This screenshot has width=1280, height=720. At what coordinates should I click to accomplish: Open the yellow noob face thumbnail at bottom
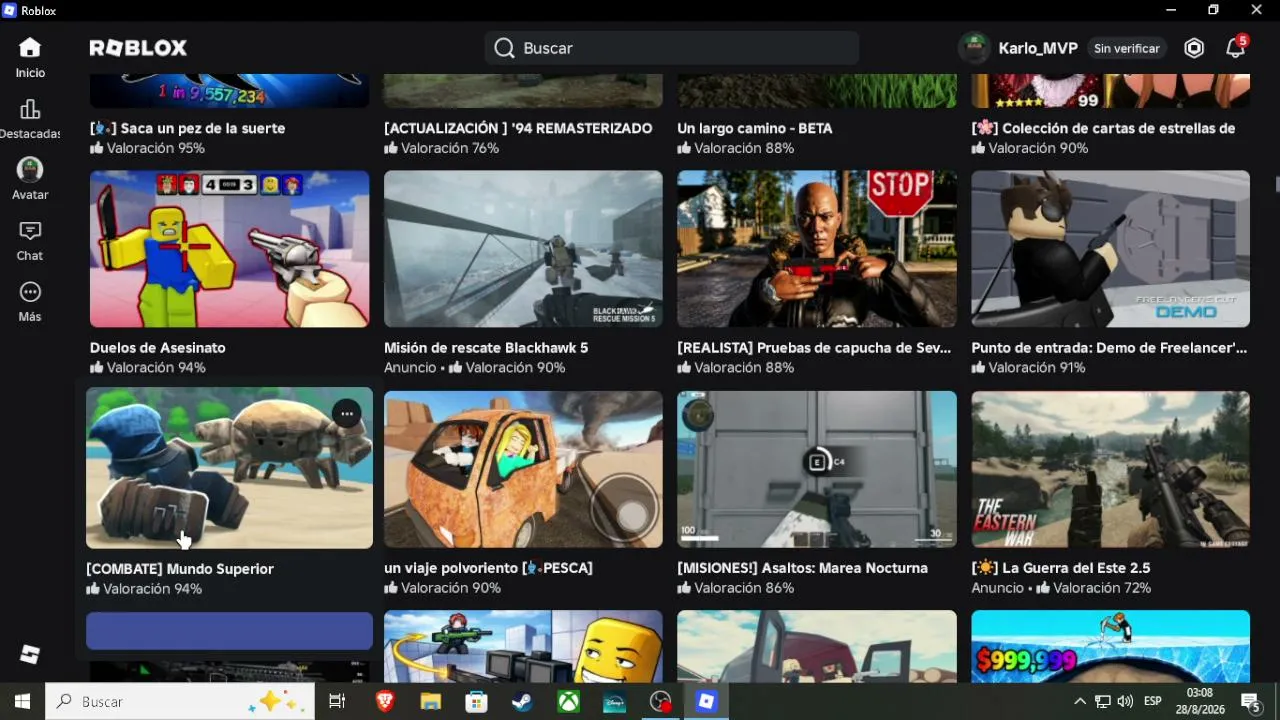coord(523,646)
